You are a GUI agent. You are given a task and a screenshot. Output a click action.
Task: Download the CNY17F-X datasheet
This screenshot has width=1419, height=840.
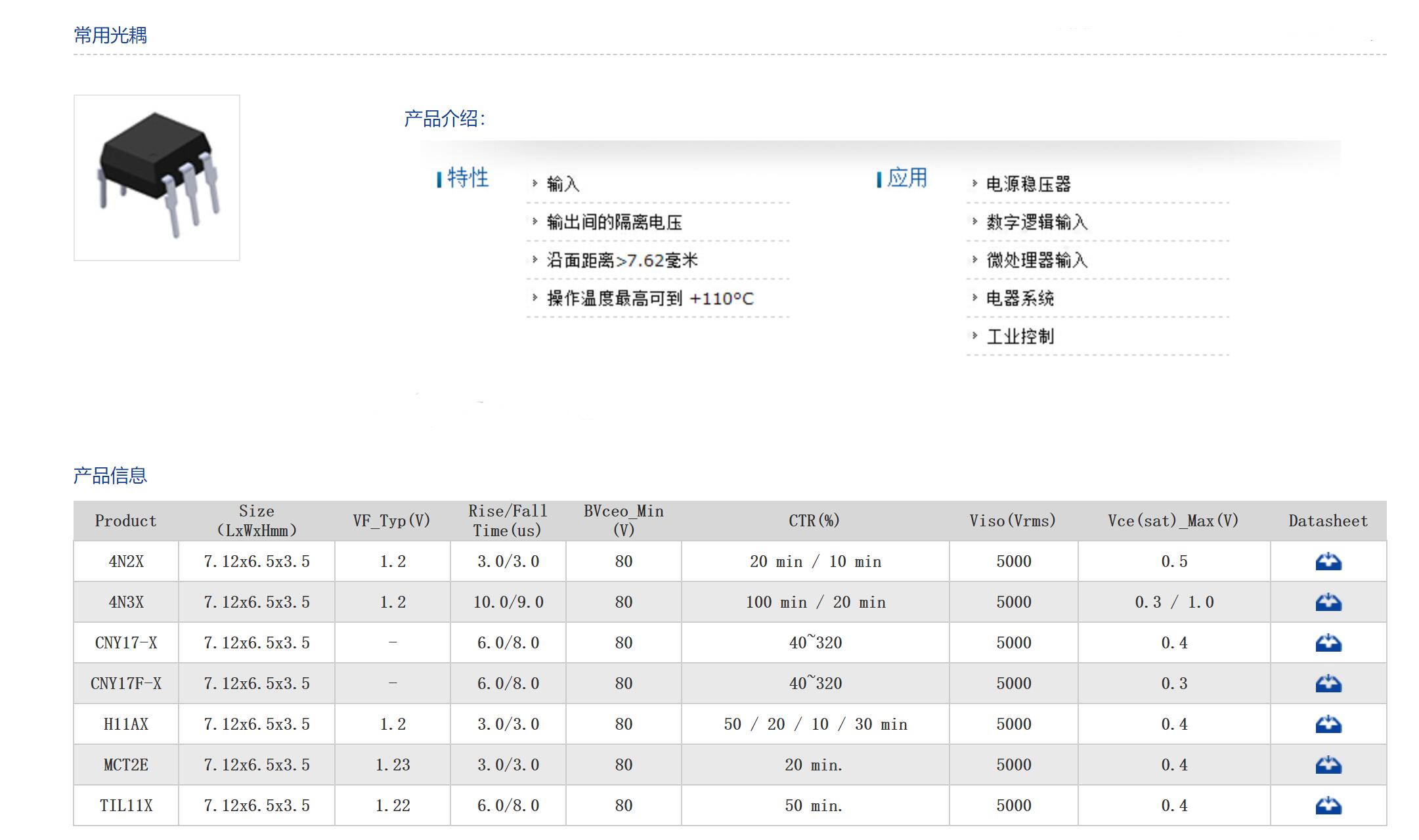[x=1328, y=684]
